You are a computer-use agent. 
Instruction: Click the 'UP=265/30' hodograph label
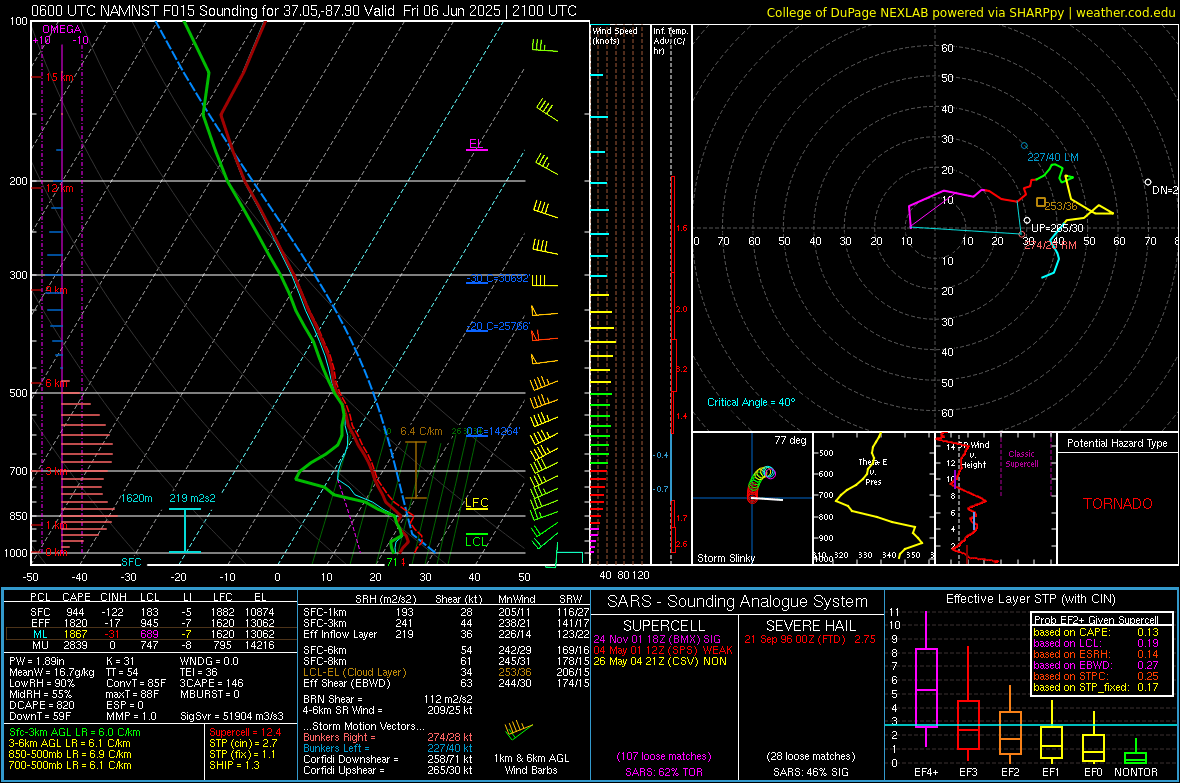point(1057,228)
